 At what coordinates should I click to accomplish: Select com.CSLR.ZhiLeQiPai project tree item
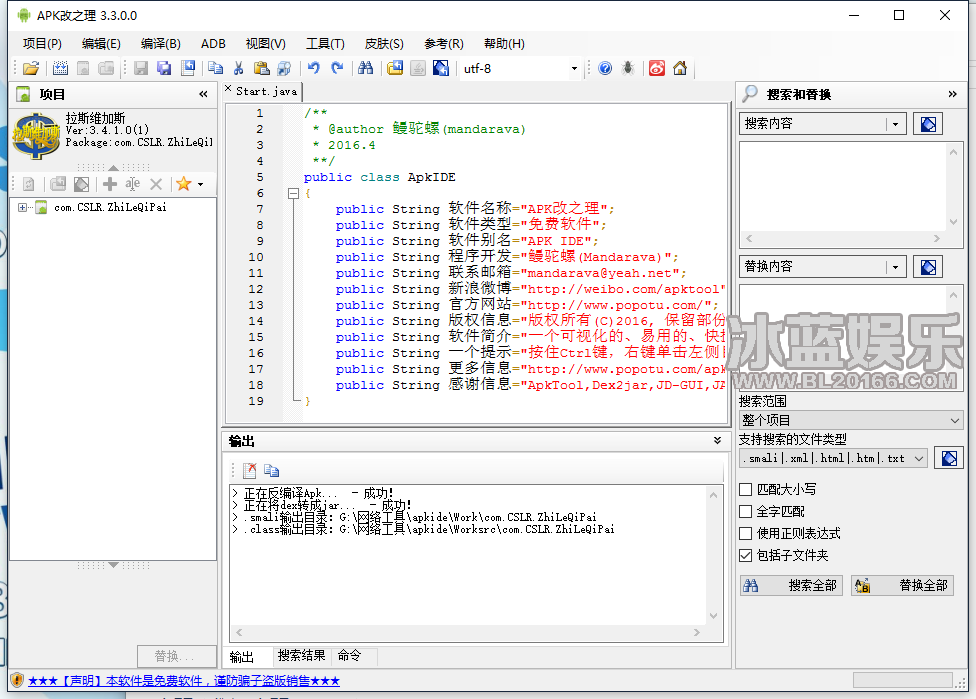tap(110, 207)
